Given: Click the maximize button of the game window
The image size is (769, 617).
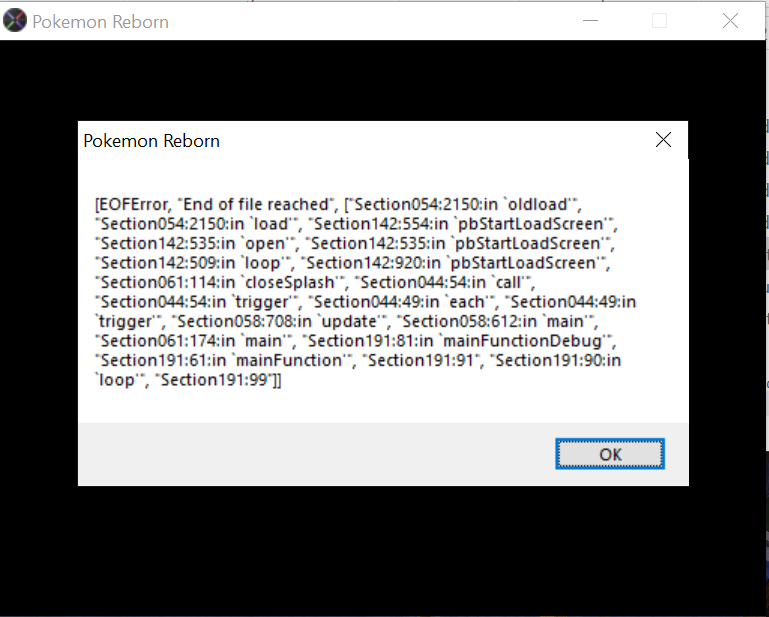Looking at the screenshot, I should (659, 21).
